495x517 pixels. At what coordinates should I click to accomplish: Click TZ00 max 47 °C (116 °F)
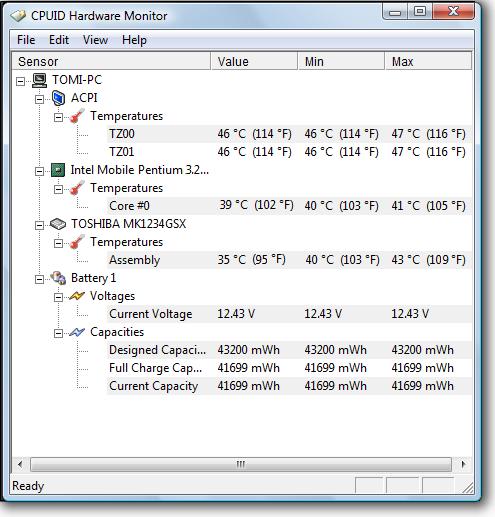point(428,134)
